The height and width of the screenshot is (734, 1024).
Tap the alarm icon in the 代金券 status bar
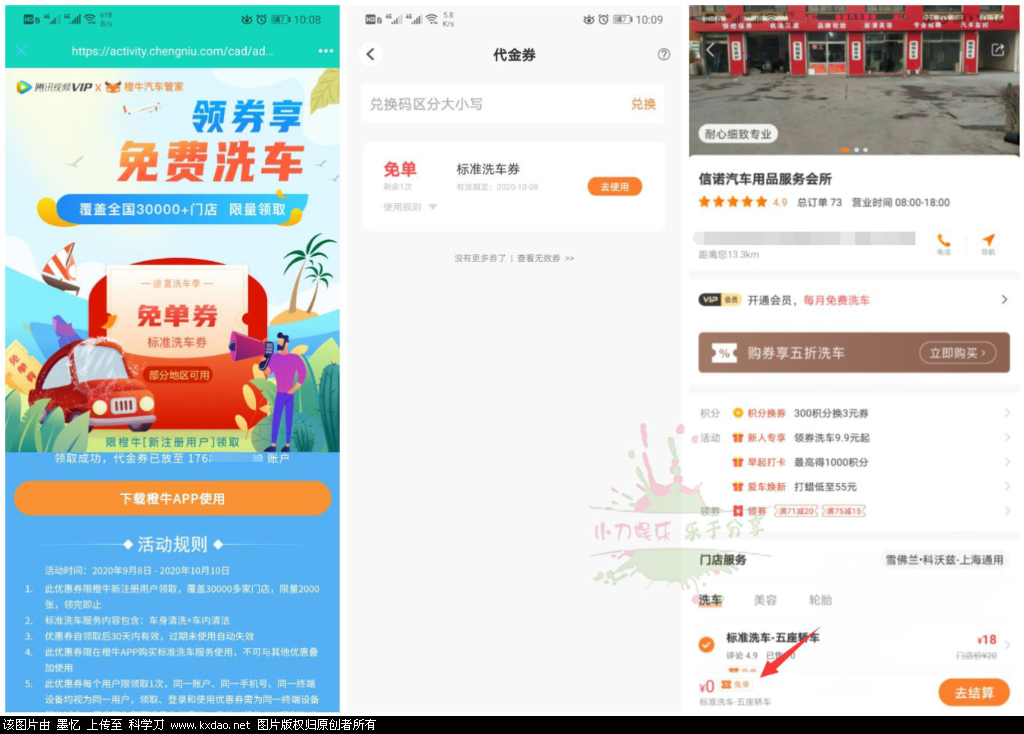(603, 20)
